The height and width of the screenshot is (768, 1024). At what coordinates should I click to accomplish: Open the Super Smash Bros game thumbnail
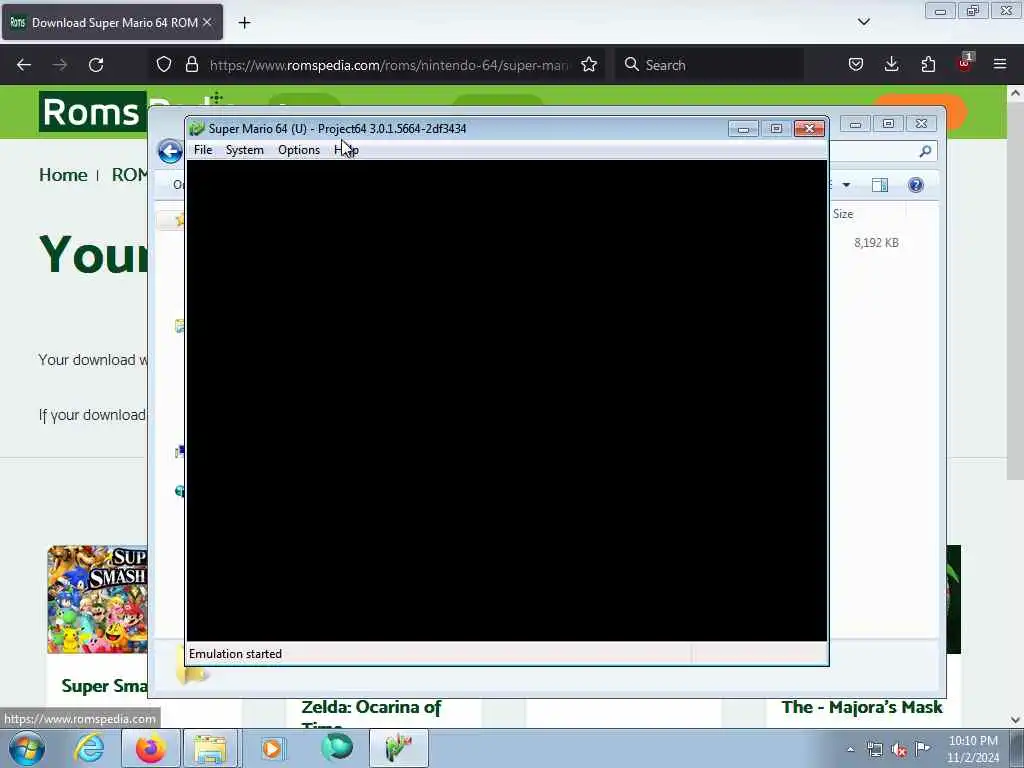pos(97,599)
